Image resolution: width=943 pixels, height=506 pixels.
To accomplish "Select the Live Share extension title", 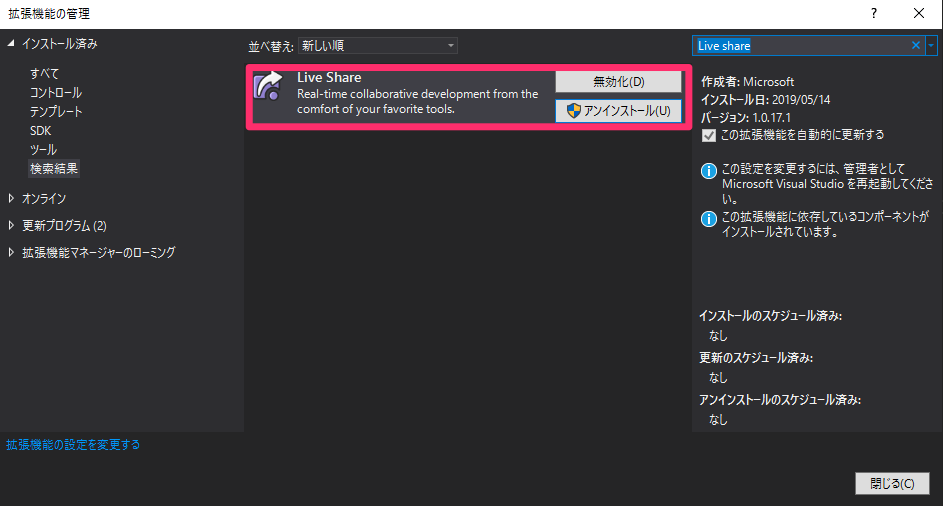I will click(x=329, y=77).
